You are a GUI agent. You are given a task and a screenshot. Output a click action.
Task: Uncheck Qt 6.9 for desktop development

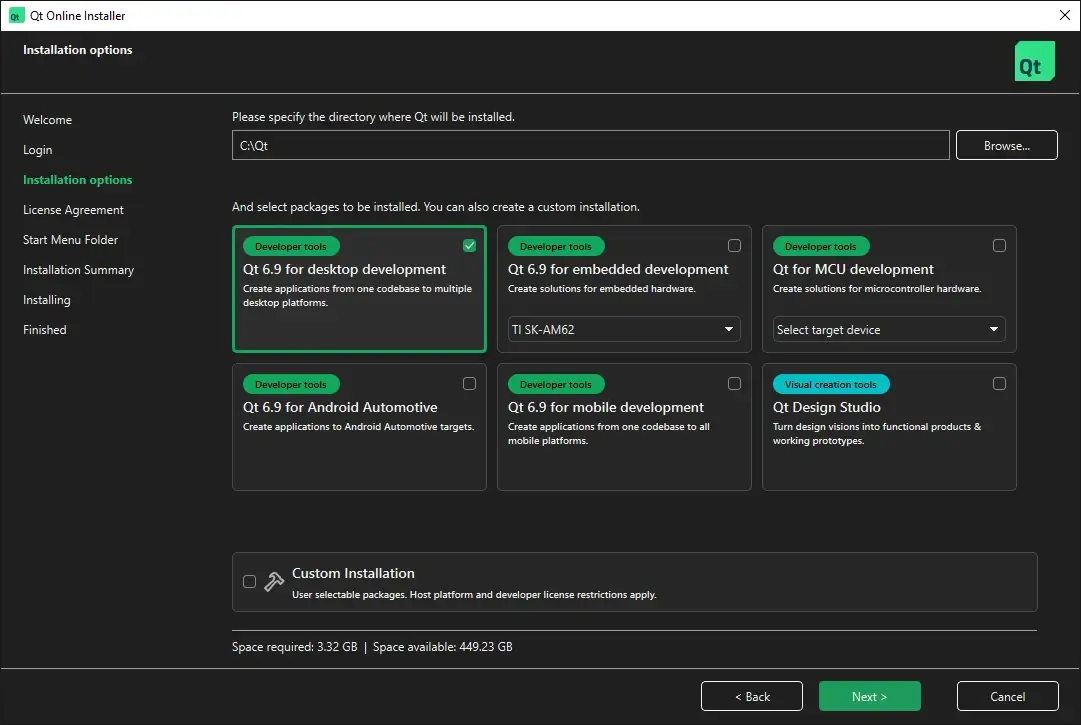[469, 244]
